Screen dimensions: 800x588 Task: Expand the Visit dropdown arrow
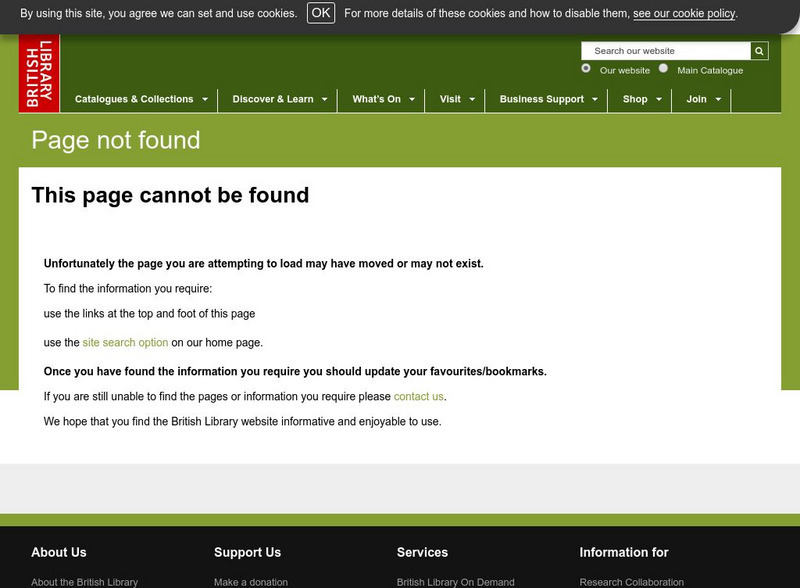472,100
